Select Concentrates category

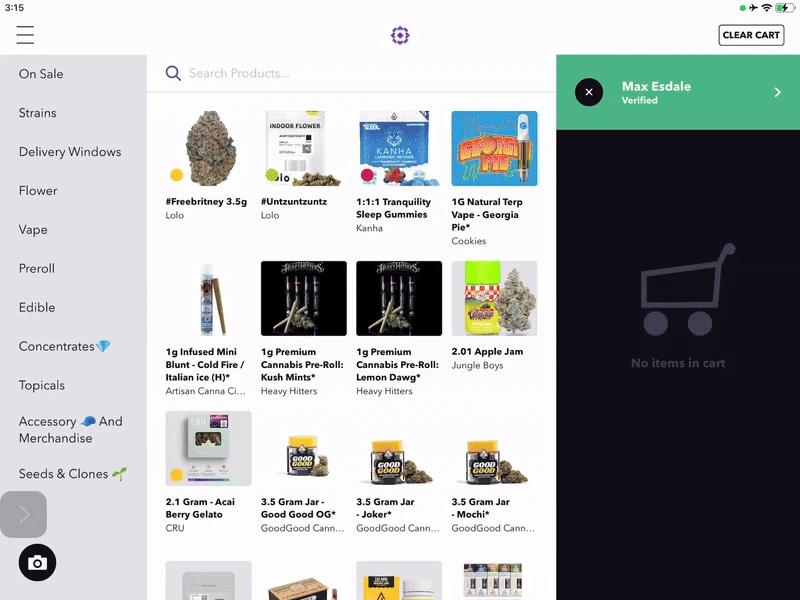coord(64,346)
